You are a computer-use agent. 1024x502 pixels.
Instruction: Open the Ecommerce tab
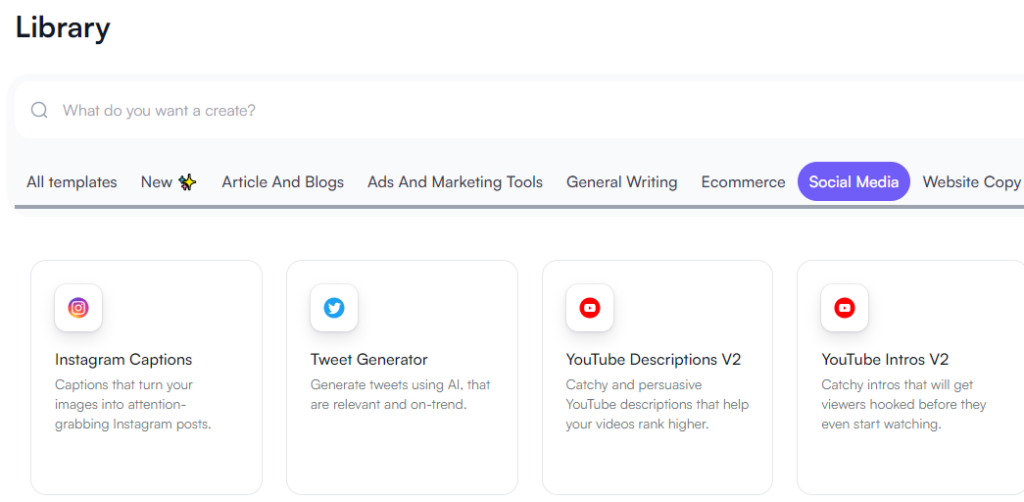click(743, 182)
